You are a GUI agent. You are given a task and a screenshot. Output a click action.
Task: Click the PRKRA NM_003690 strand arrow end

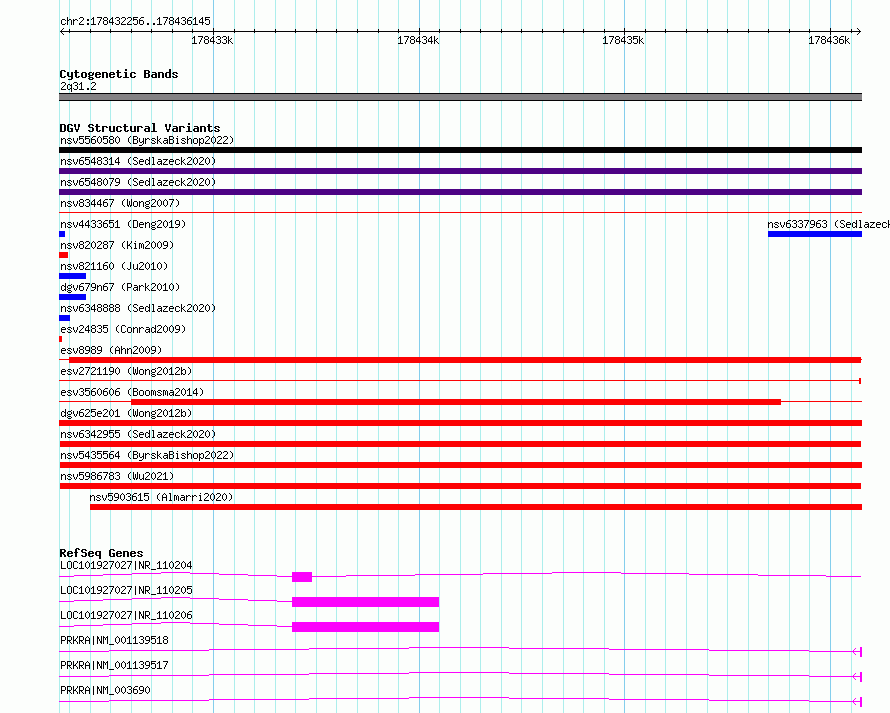pyautogui.click(x=858, y=702)
